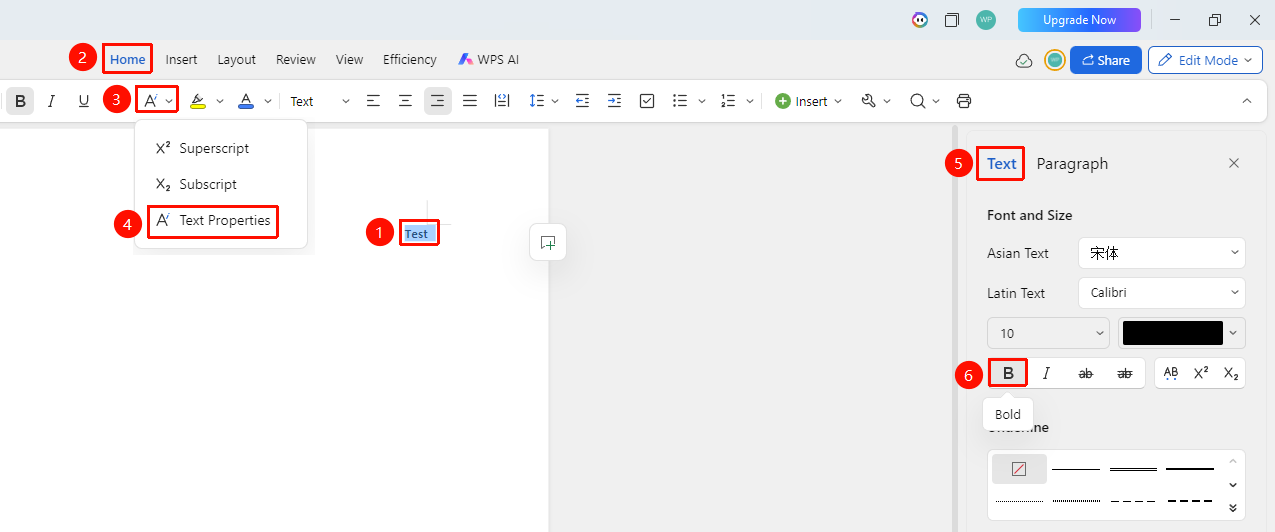The width and height of the screenshot is (1275, 532).
Task: Toggle Bold in the main toolbar
Action: coord(20,101)
